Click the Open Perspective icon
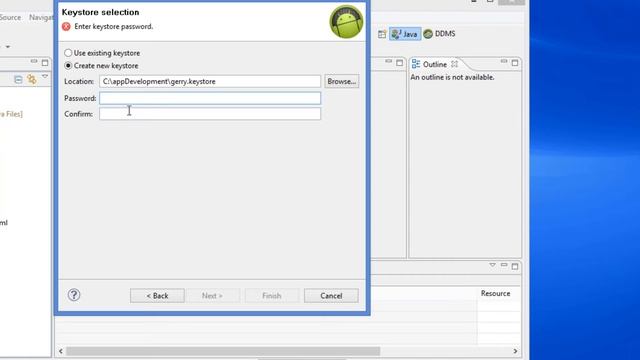The width and height of the screenshot is (640, 360). coord(382,34)
